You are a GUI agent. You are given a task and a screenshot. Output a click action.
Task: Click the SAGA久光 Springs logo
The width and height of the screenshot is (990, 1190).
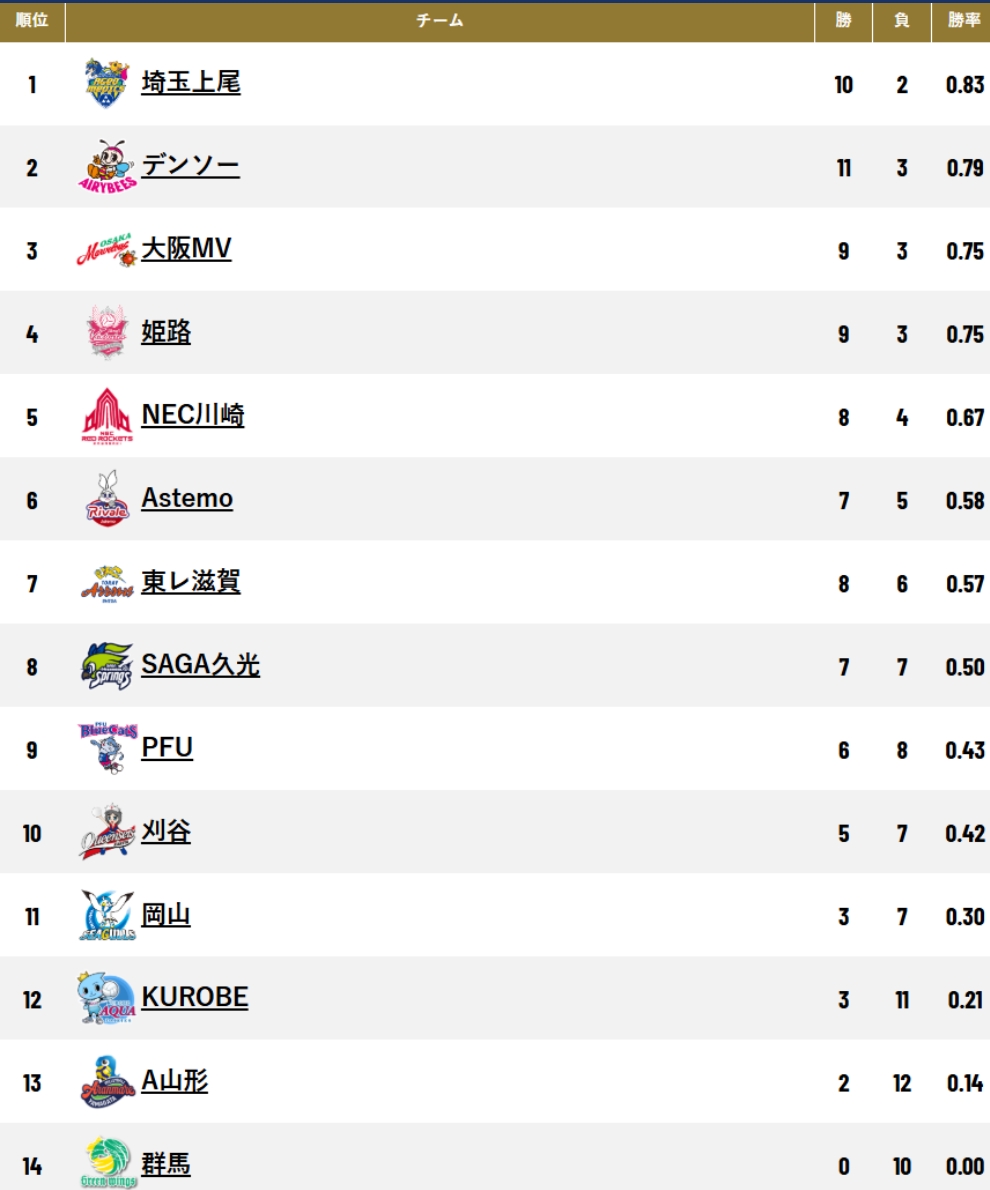click(107, 666)
